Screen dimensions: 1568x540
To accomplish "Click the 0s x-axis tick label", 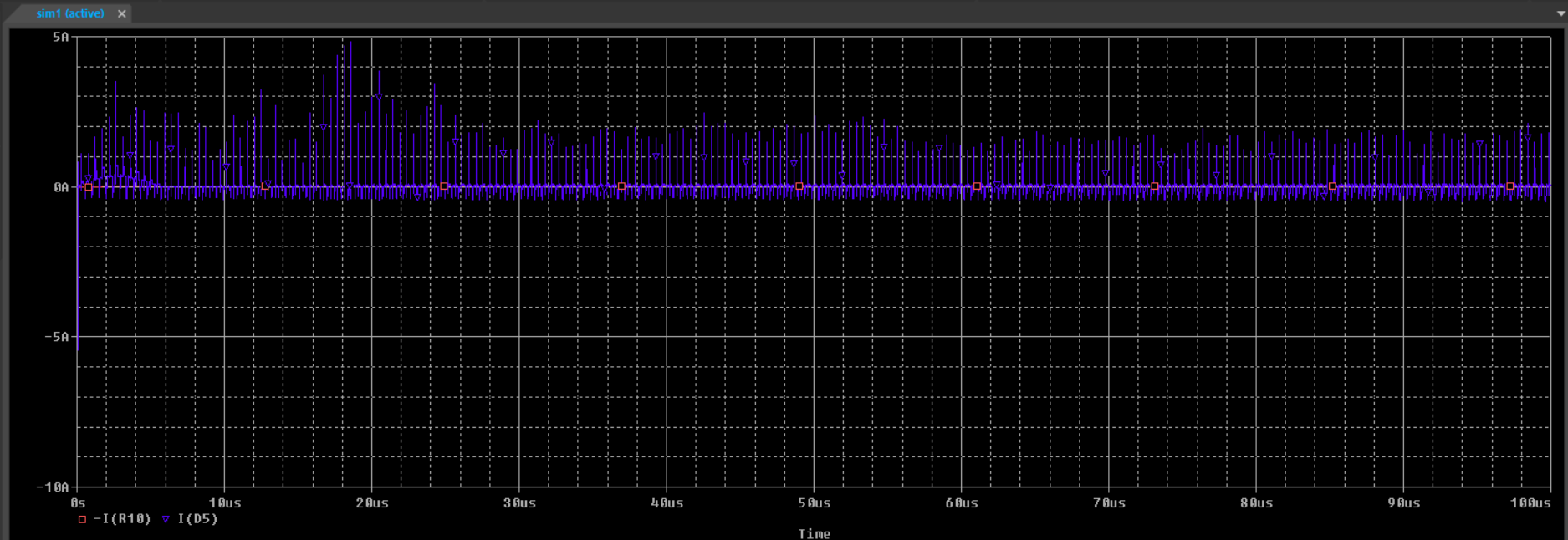I will [78, 502].
